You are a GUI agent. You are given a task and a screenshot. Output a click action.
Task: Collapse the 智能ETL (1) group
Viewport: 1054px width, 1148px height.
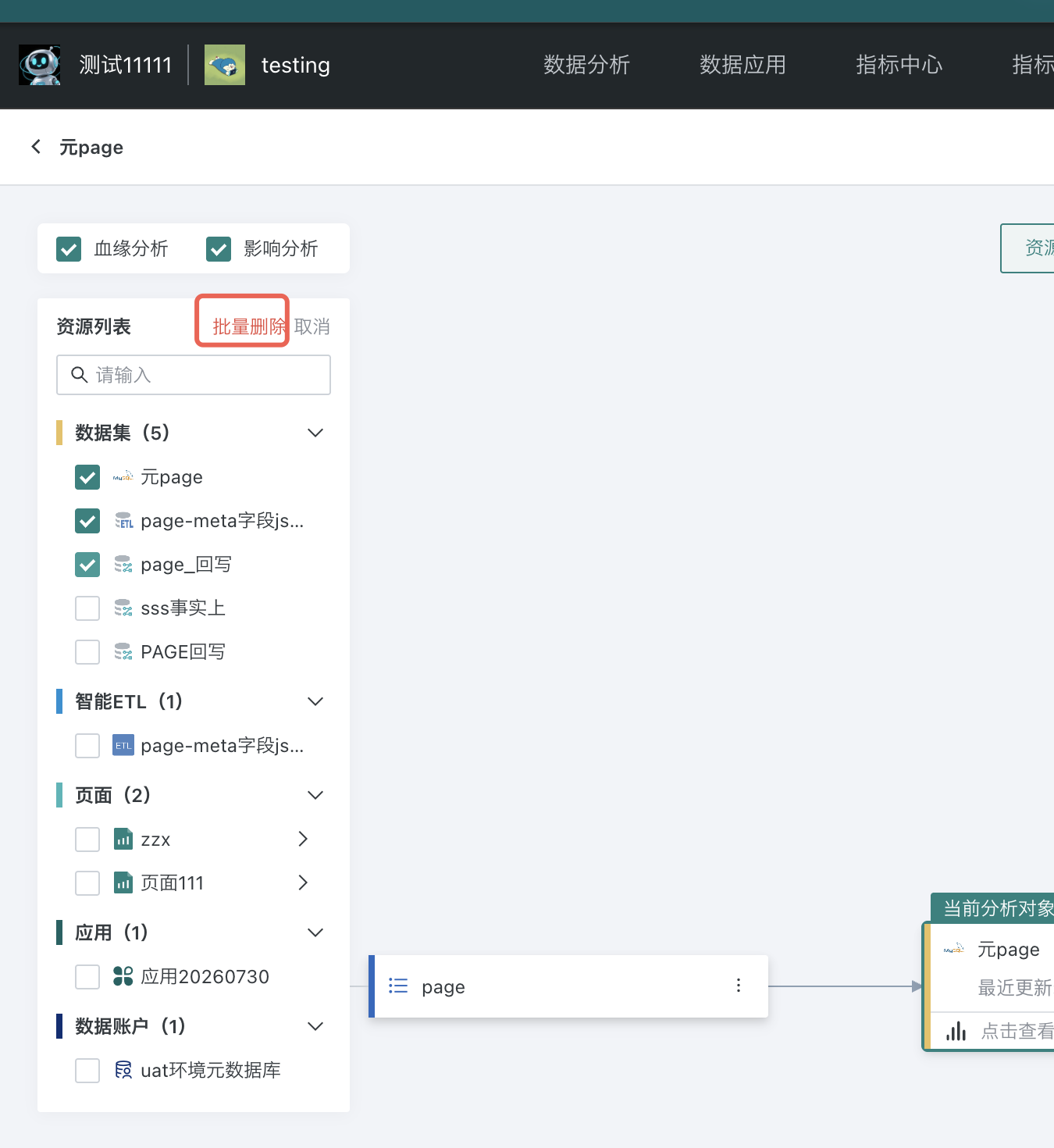tap(315, 701)
